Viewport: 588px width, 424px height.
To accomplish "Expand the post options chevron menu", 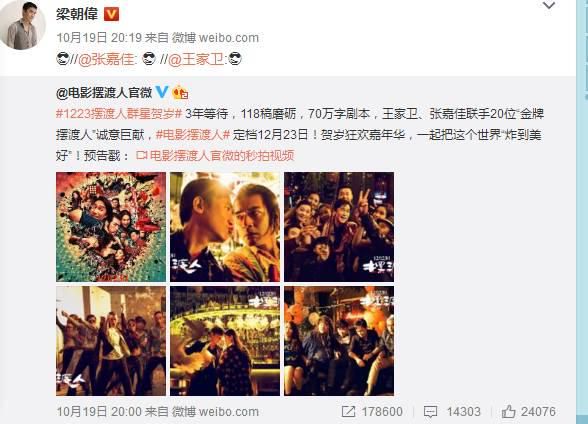I will coord(549,5).
